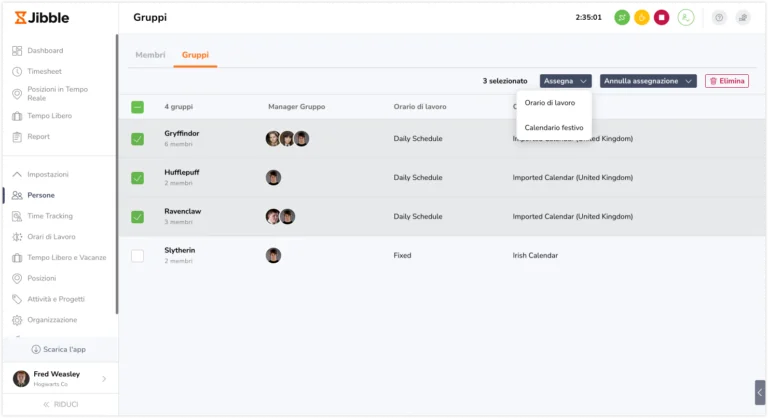768x418 pixels.
Task: Click Hufflepuff group manager avatar
Action: (x=273, y=177)
